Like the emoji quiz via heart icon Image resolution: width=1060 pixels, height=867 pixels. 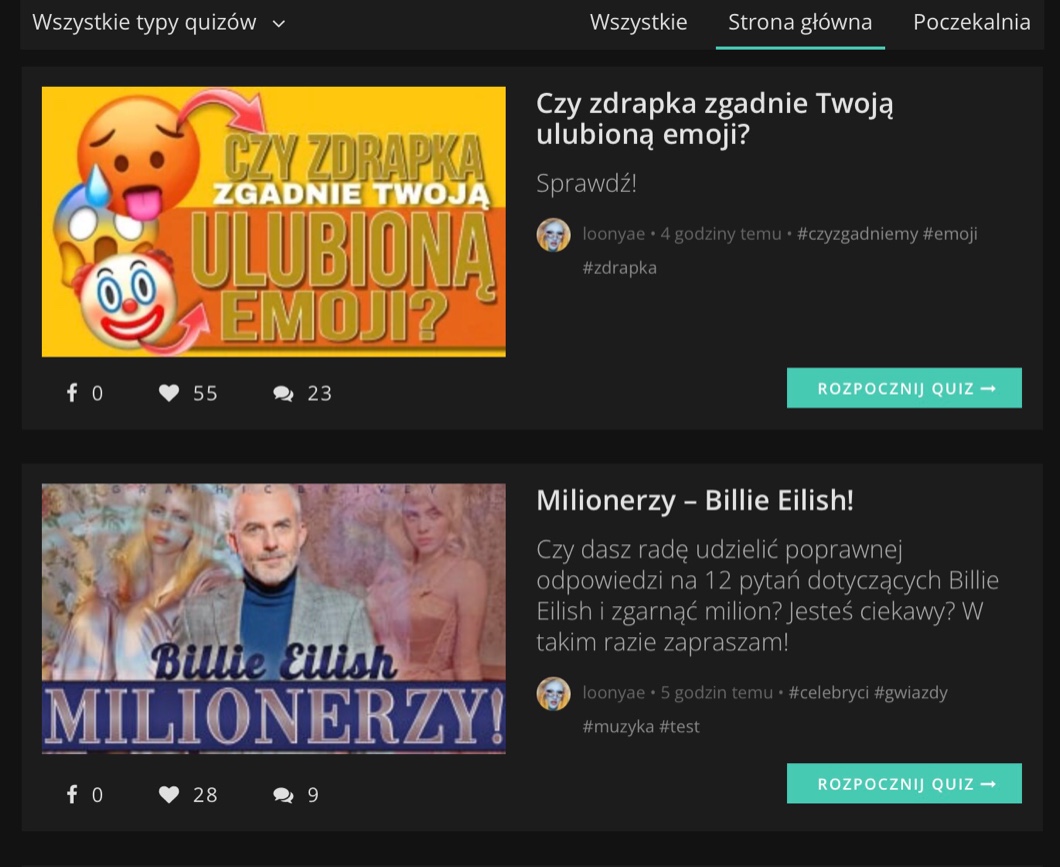click(169, 393)
